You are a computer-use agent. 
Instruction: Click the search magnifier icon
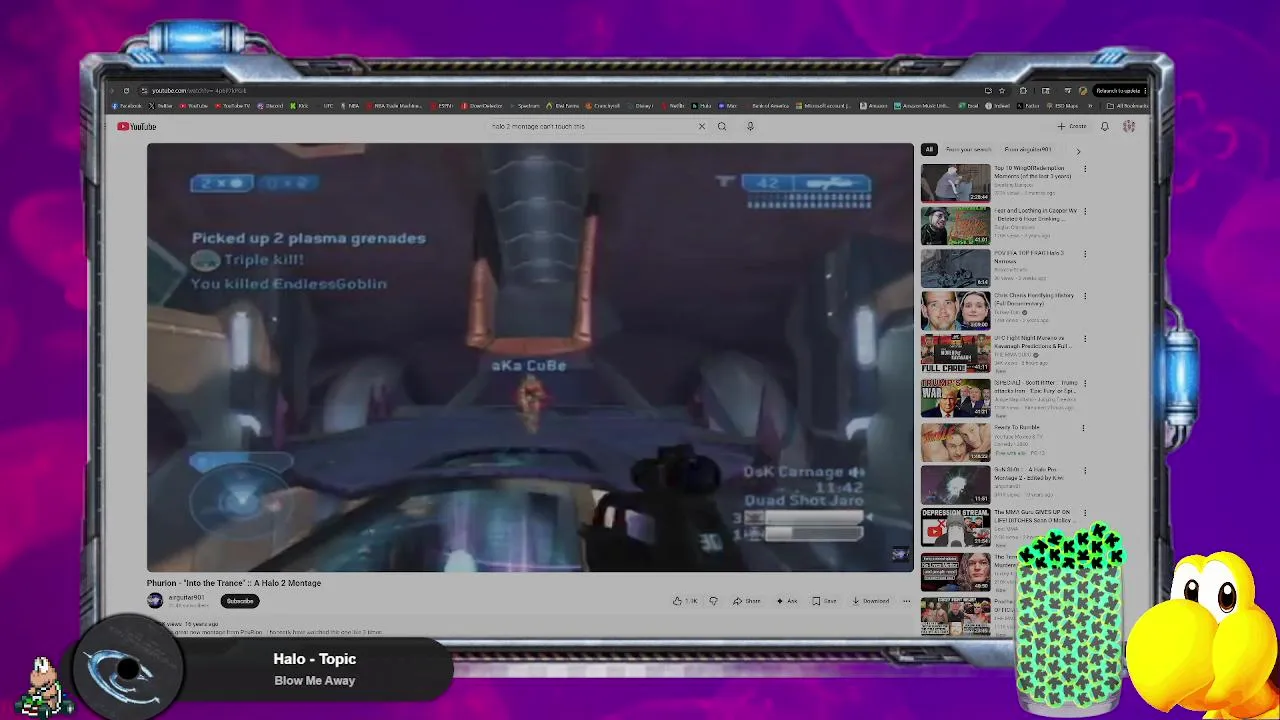click(721, 126)
